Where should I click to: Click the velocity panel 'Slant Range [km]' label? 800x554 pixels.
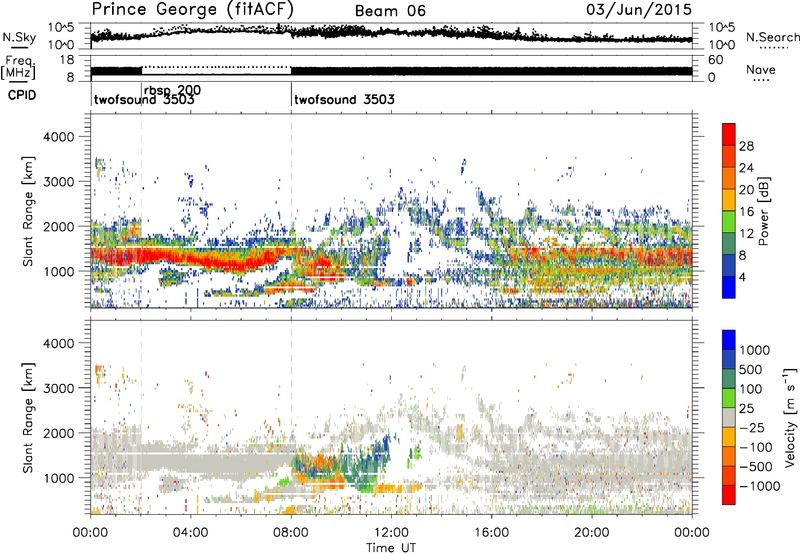28,418
